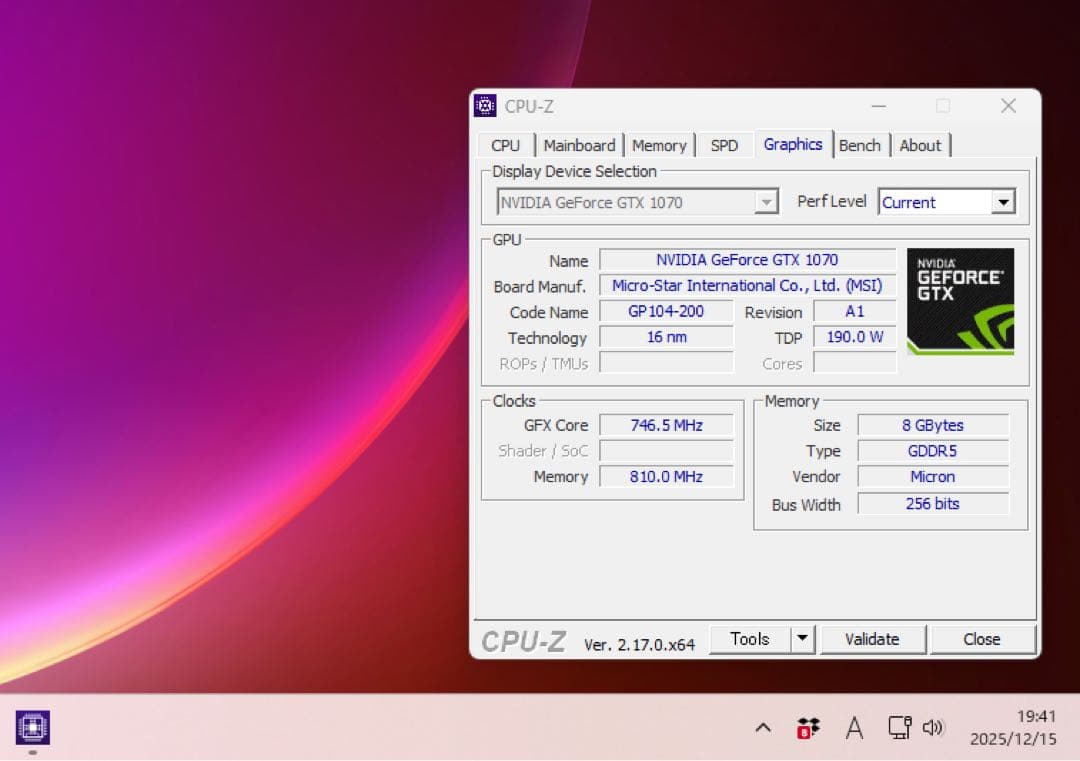
Task: Click the IME input indicator in the taskbar
Action: pyautogui.click(x=854, y=729)
